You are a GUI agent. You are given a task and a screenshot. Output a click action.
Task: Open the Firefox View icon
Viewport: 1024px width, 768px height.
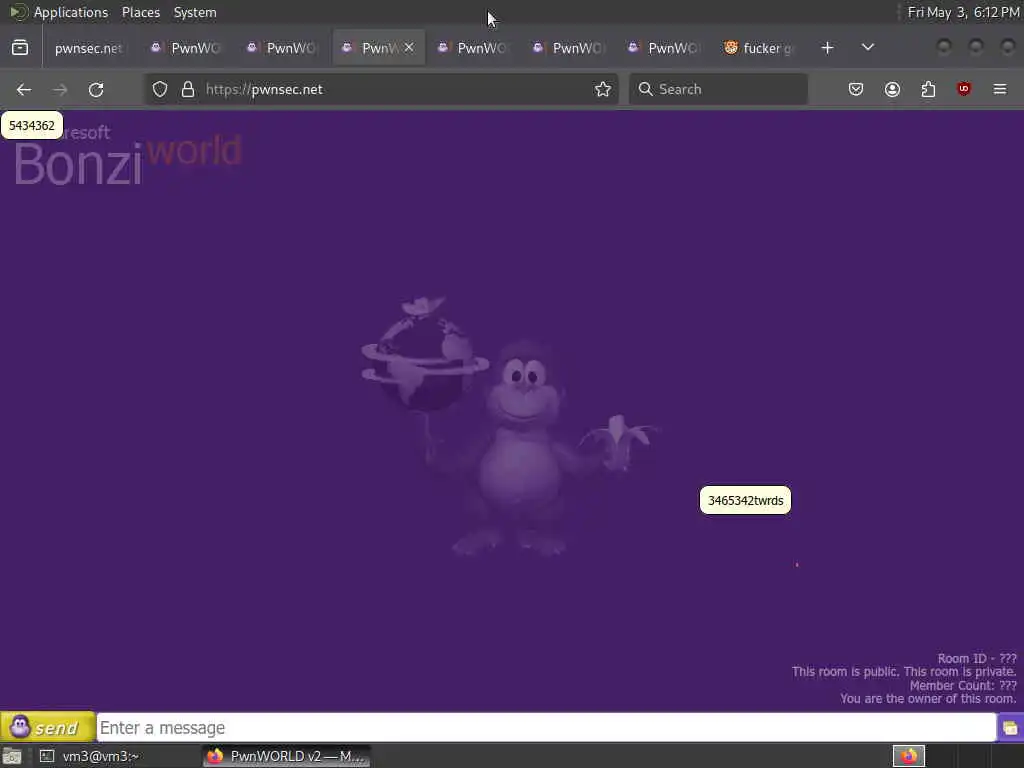[x=20, y=48]
